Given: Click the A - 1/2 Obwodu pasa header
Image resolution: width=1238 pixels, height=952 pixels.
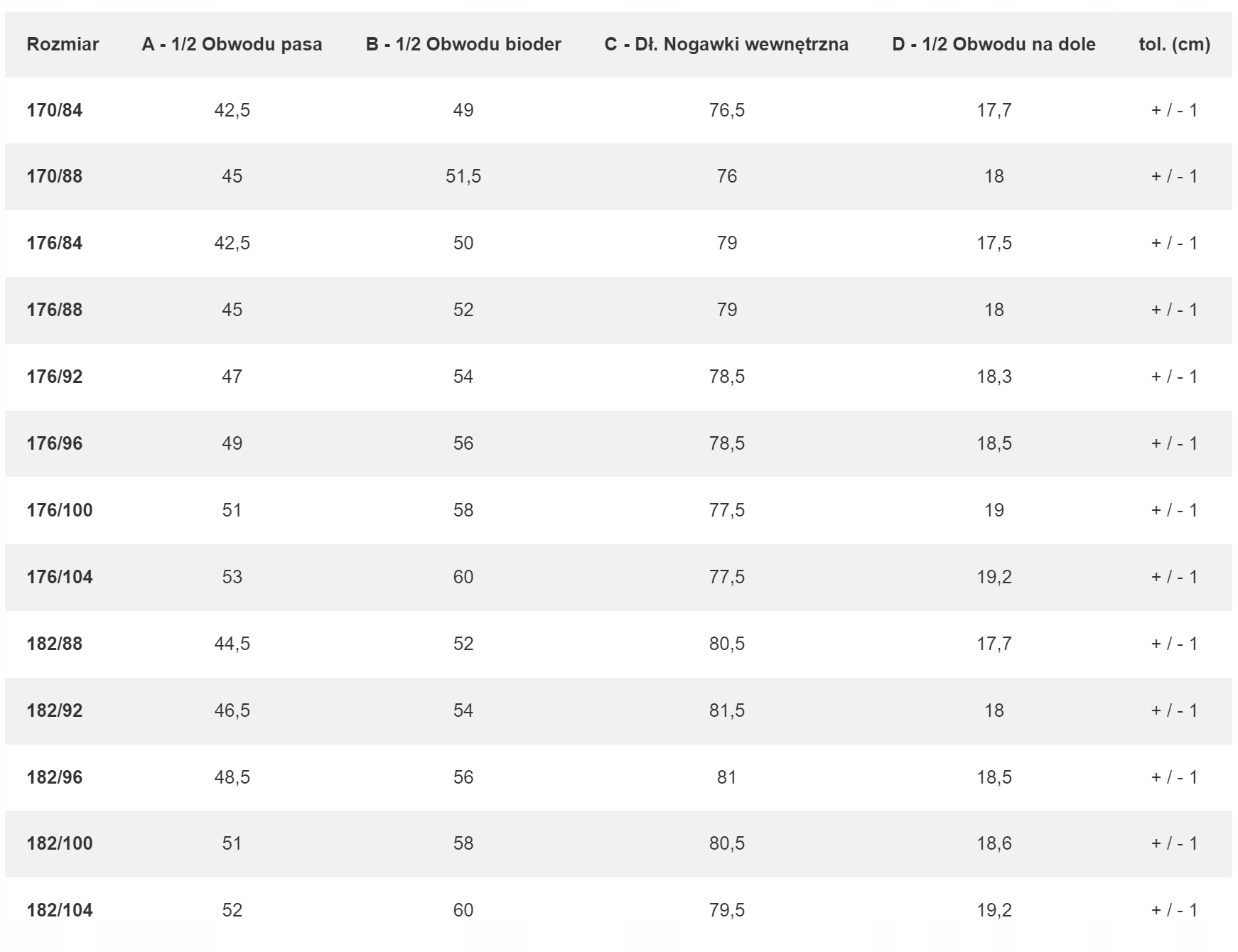Looking at the screenshot, I should [232, 44].
